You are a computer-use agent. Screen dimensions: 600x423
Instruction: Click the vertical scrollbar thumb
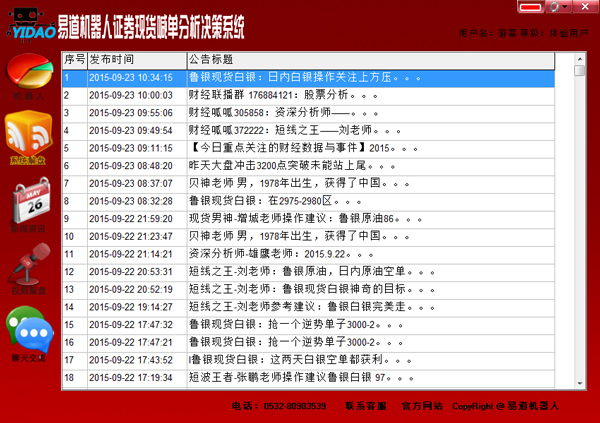click(x=580, y=70)
